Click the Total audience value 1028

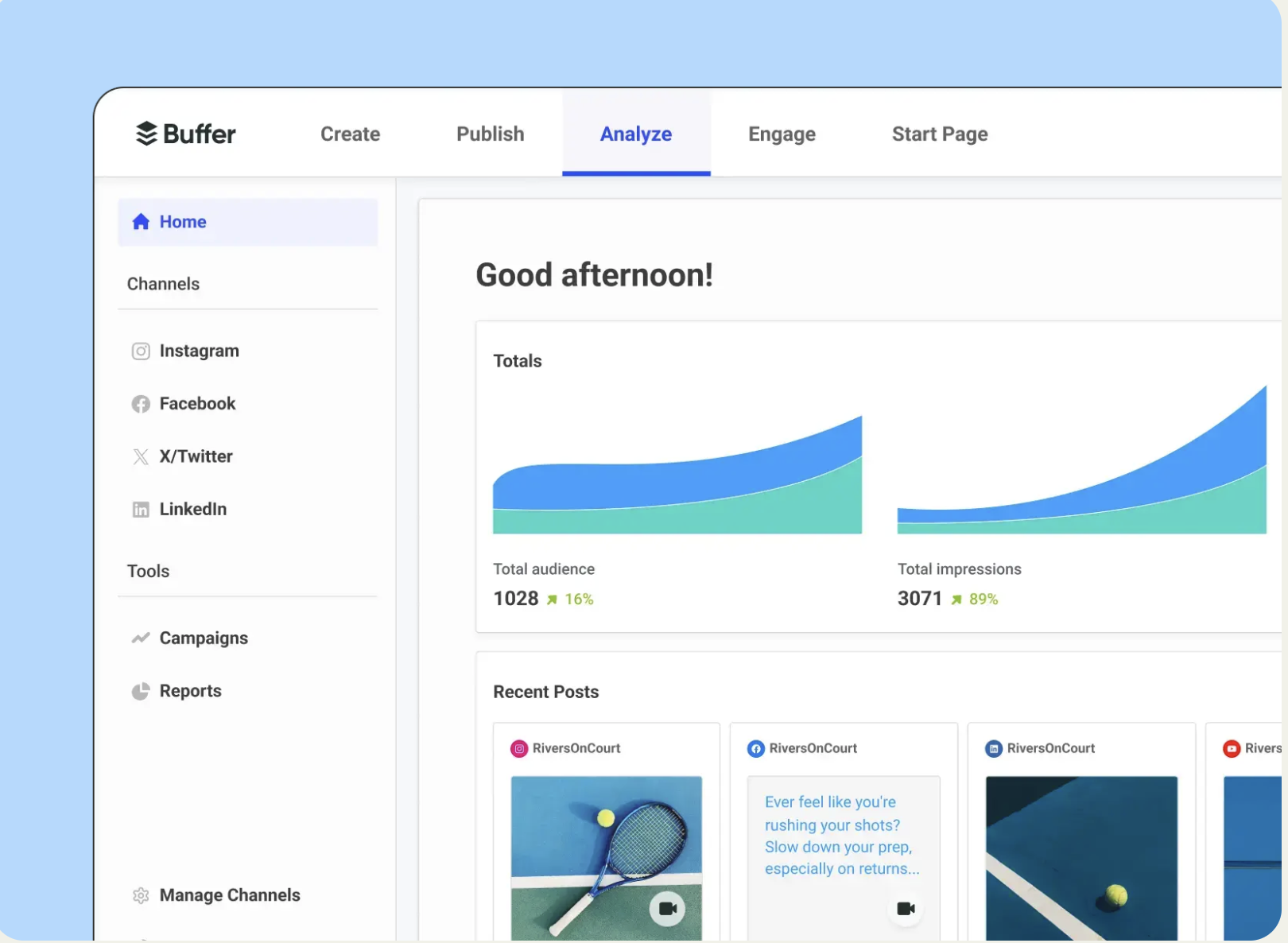516,598
